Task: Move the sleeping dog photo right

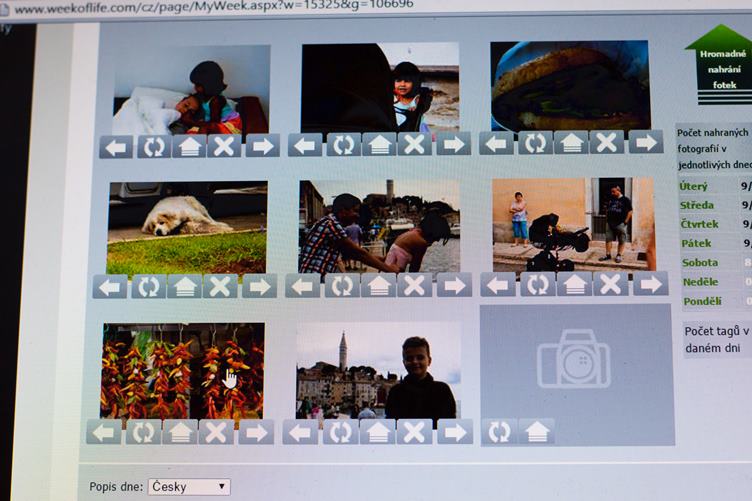Action: tap(259, 286)
